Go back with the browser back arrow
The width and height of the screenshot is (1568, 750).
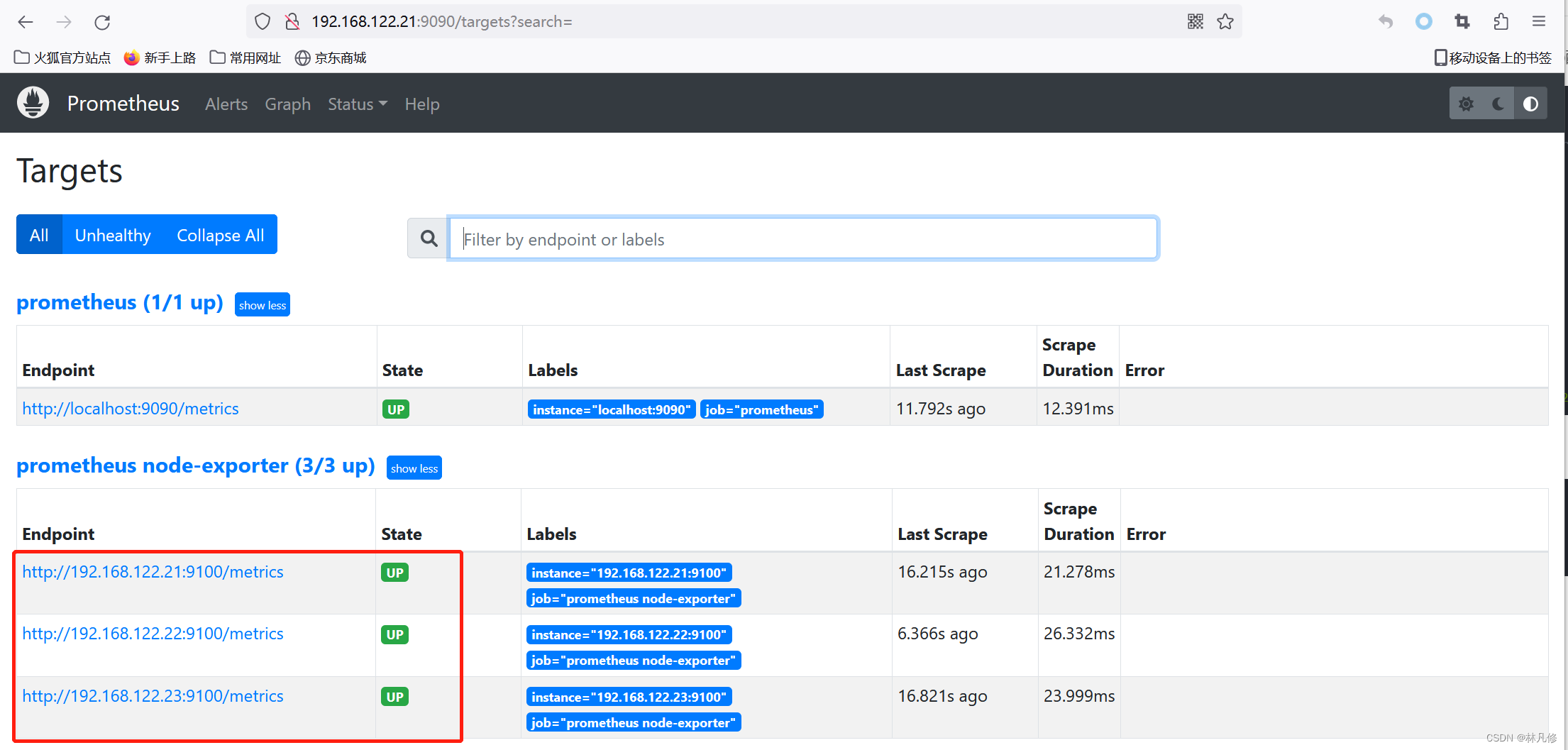26,22
